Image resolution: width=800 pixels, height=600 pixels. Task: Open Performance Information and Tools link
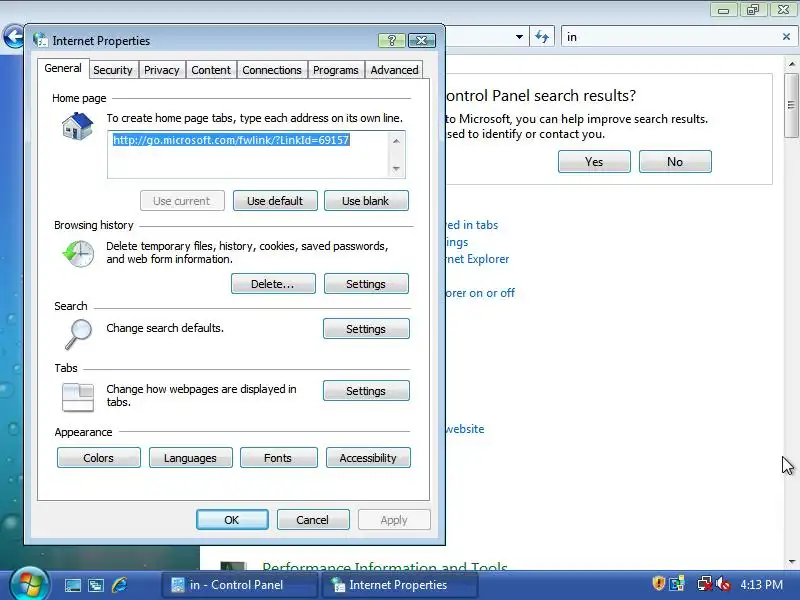[x=385, y=566]
